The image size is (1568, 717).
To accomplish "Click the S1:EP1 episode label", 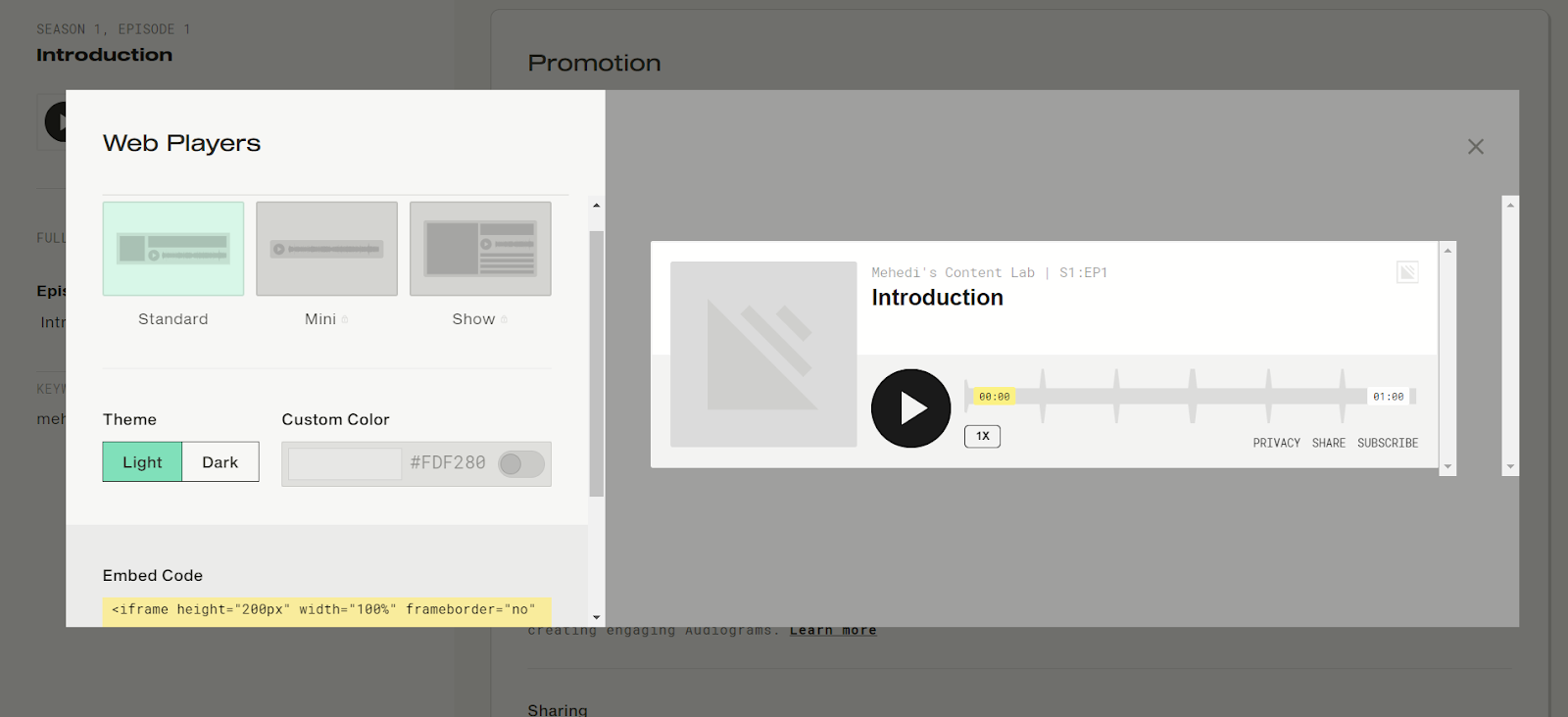I will point(1083,272).
